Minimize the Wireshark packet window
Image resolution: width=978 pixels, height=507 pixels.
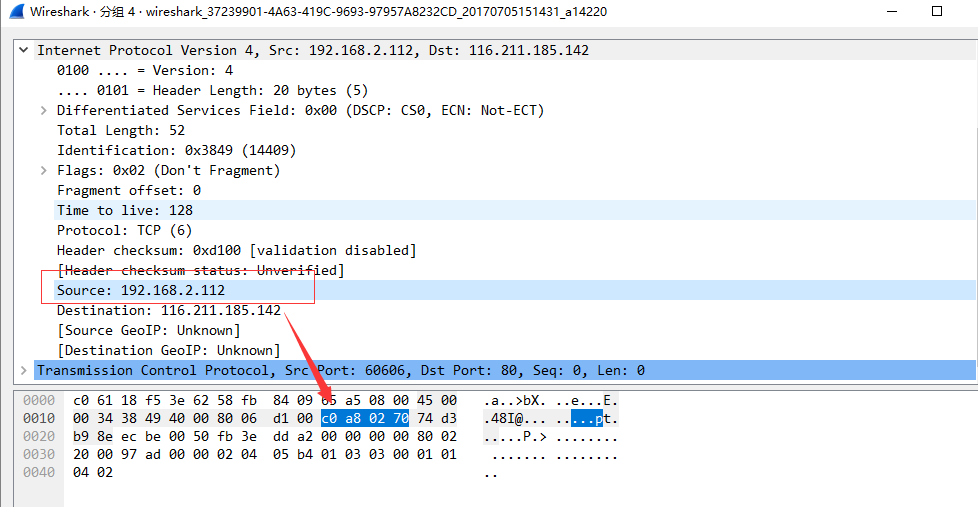click(x=892, y=11)
